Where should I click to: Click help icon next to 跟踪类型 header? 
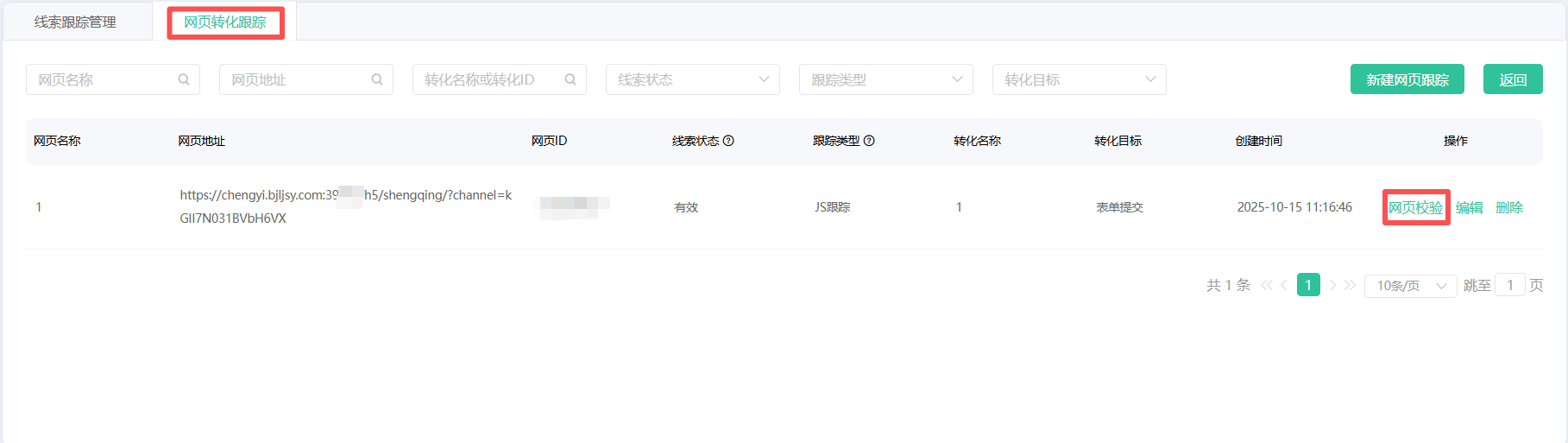(x=869, y=141)
